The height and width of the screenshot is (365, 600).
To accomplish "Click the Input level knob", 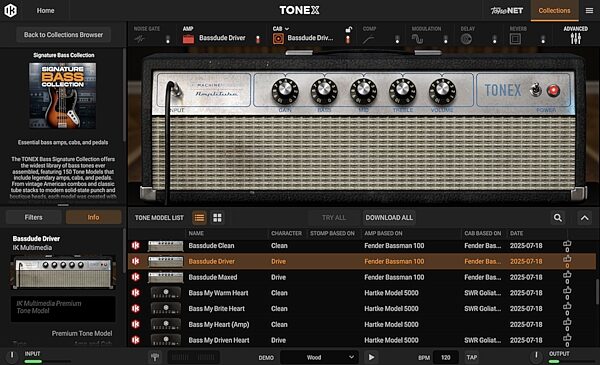I will (x=12, y=356).
